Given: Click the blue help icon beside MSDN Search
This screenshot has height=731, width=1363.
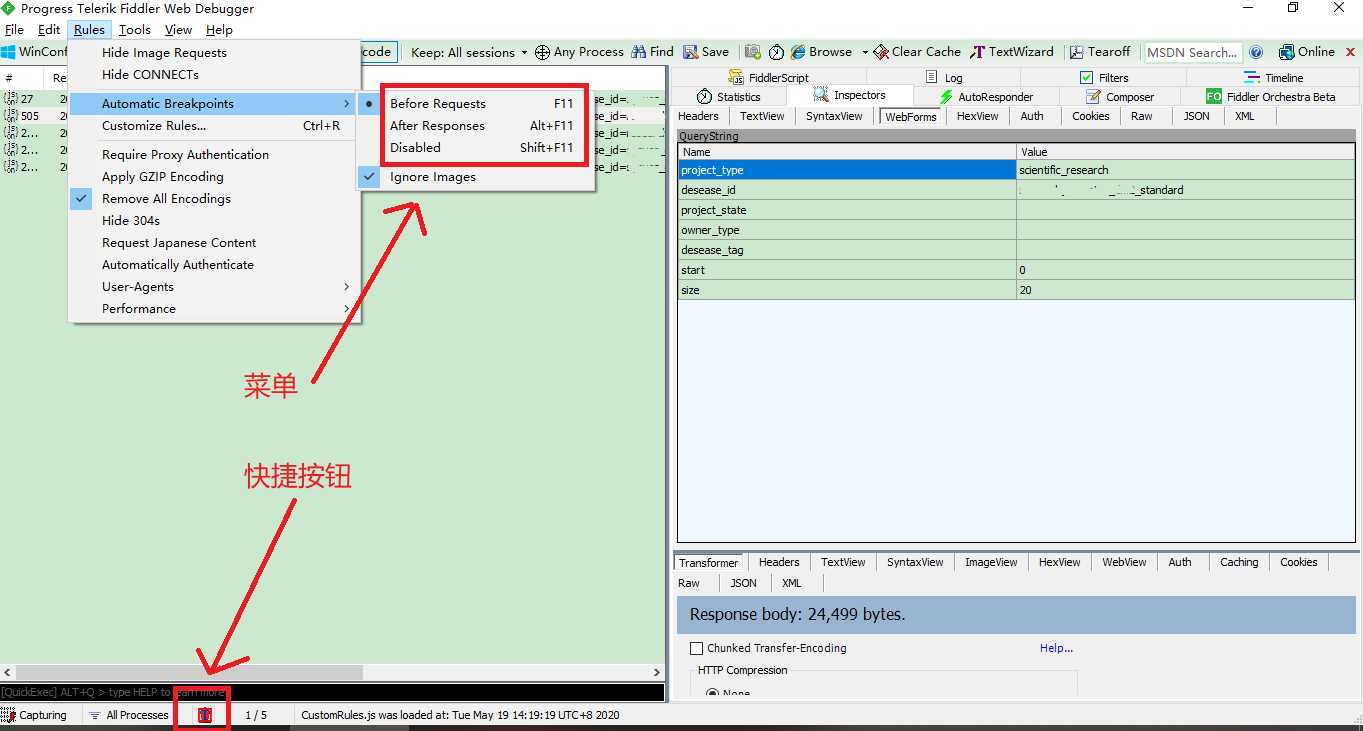Looking at the screenshot, I should coord(1256,52).
